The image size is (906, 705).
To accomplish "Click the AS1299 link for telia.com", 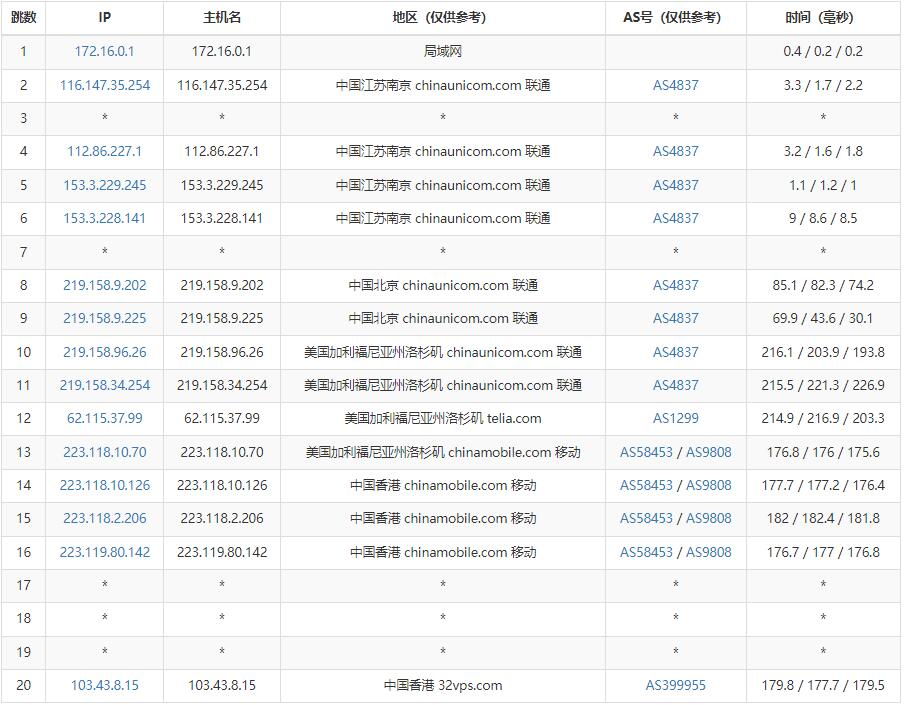I will [x=675, y=418].
